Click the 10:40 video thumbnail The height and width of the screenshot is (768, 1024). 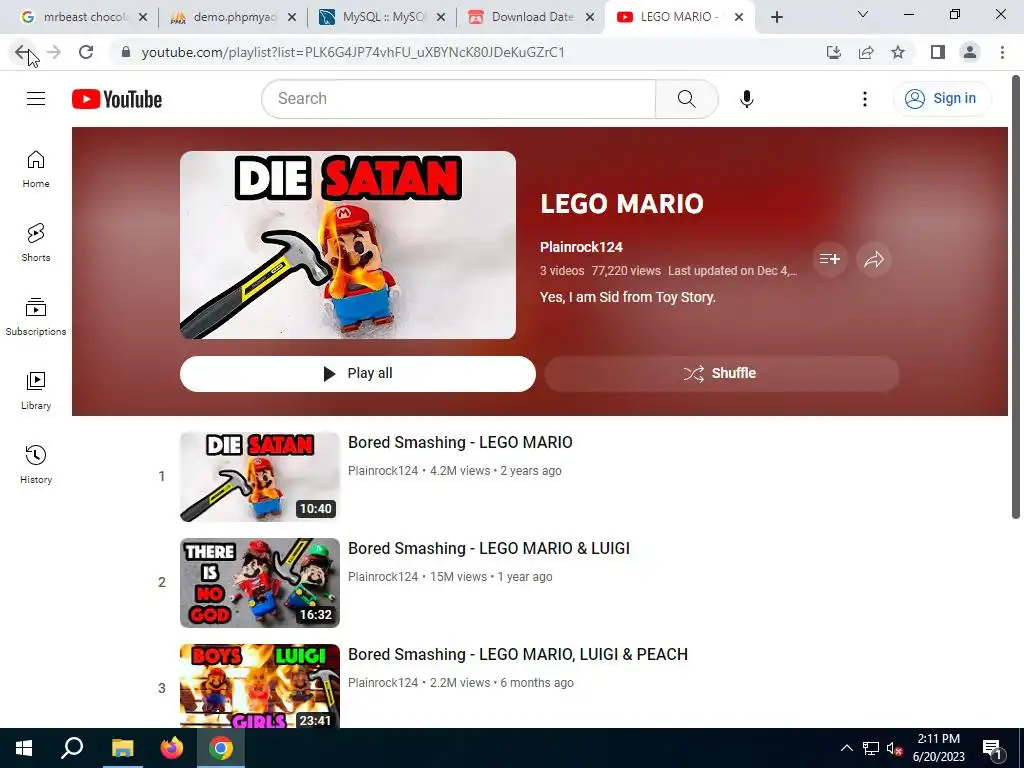[260, 477]
